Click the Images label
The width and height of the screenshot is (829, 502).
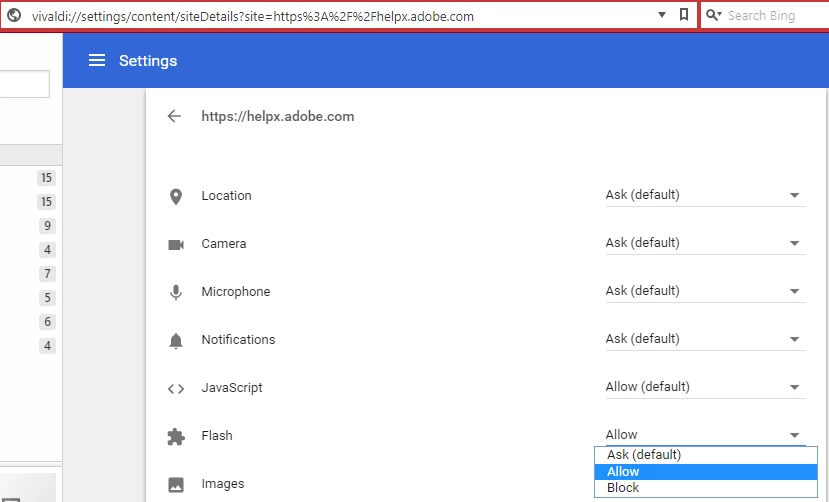click(x=223, y=484)
